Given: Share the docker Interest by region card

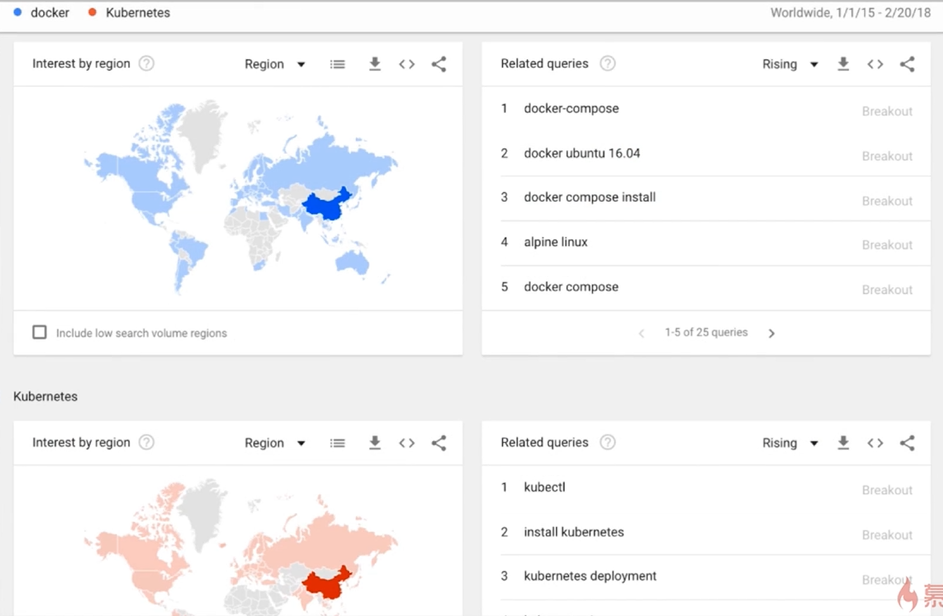Looking at the screenshot, I should 439,64.
